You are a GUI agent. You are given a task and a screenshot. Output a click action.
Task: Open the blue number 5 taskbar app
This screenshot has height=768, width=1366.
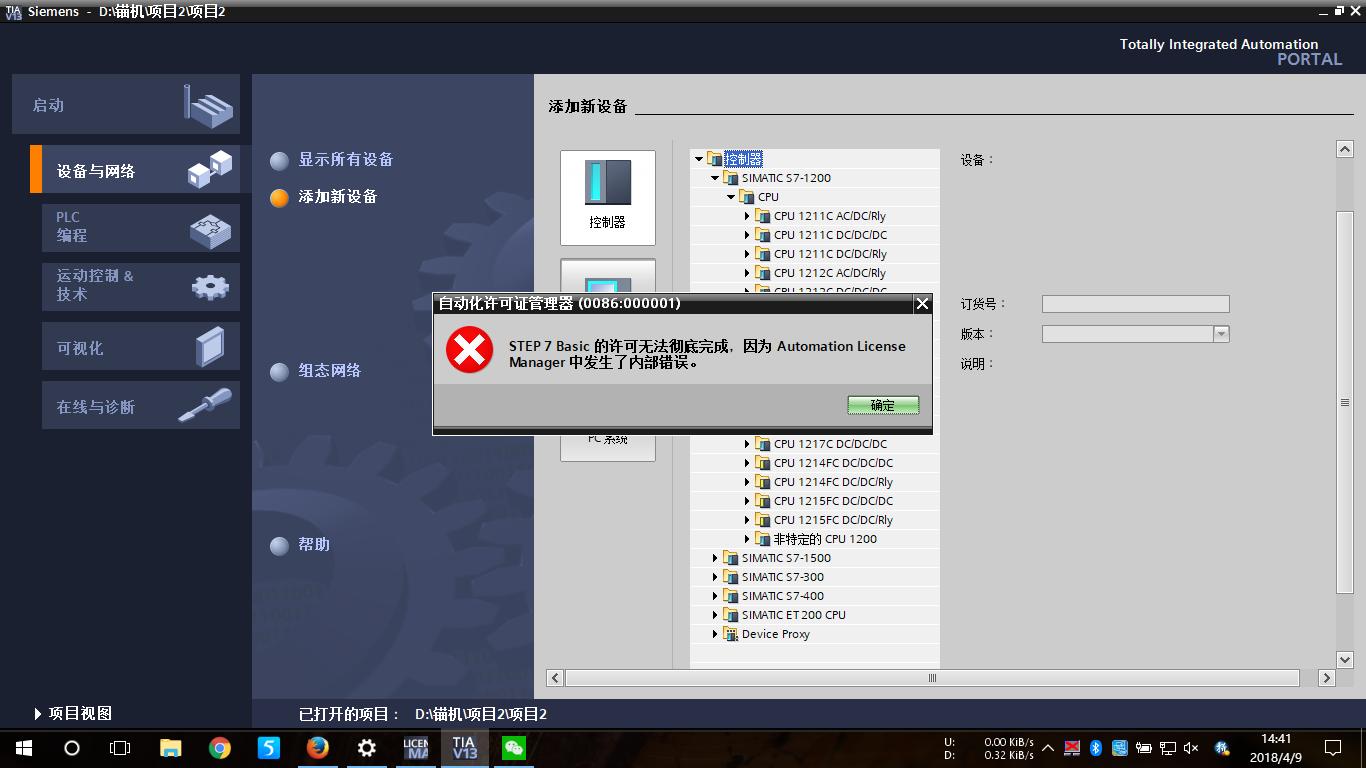pyautogui.click(x=269, y=747)
